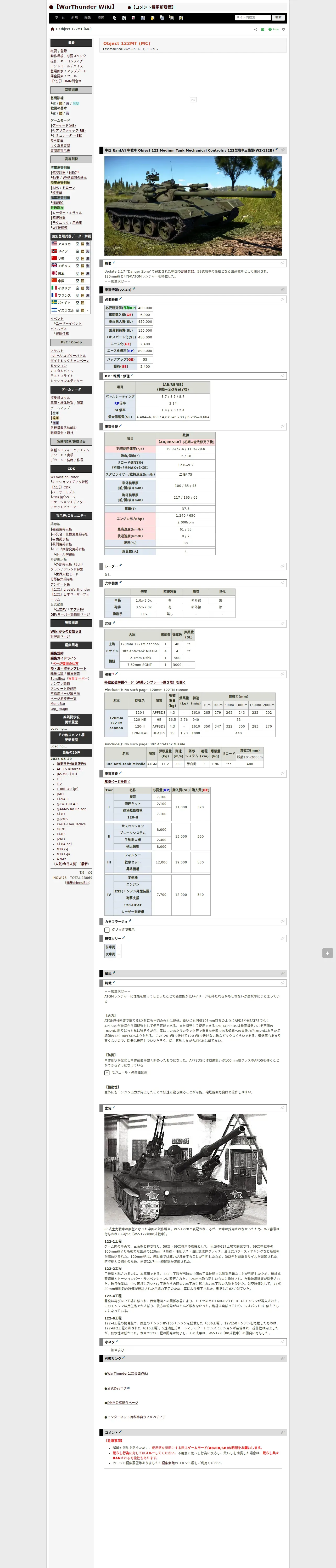The height and width of the screenshot is (1568, 336).
Task: Click the edit pencil icon next to 概要 heading
Action: click(114, 263)
